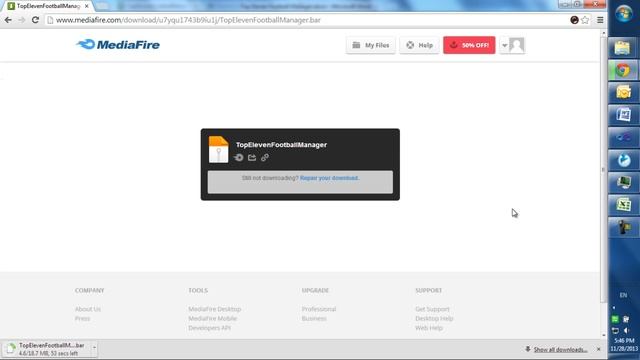The height and width of the screenshot is (360, 640).
Task: Open the MediaFire Desktop footer link
Action: click(215, 309)
